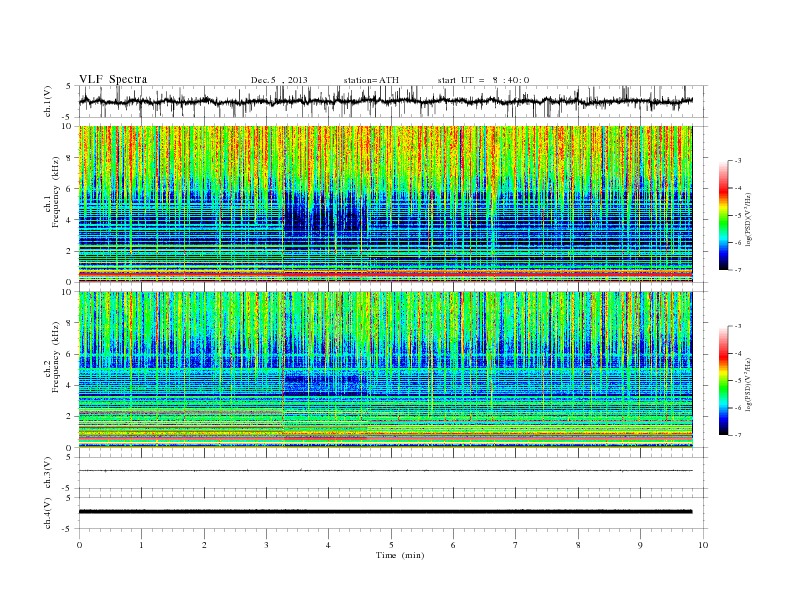The height and width of the screenshot is (612, 792).
Task: Click time axis tick label "0"
Action: tap(79, 545)
